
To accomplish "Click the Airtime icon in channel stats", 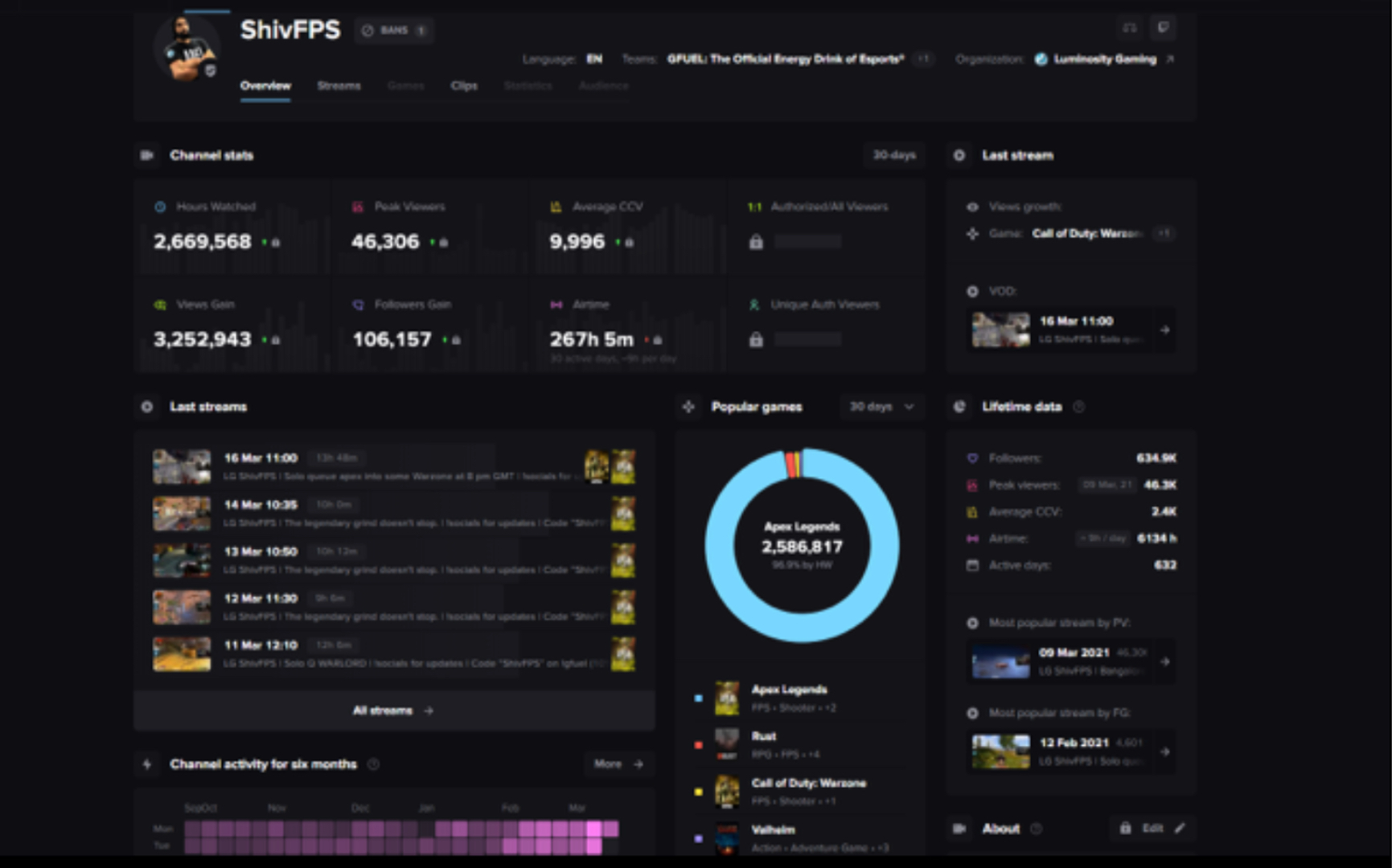I will tap(556, 305).
